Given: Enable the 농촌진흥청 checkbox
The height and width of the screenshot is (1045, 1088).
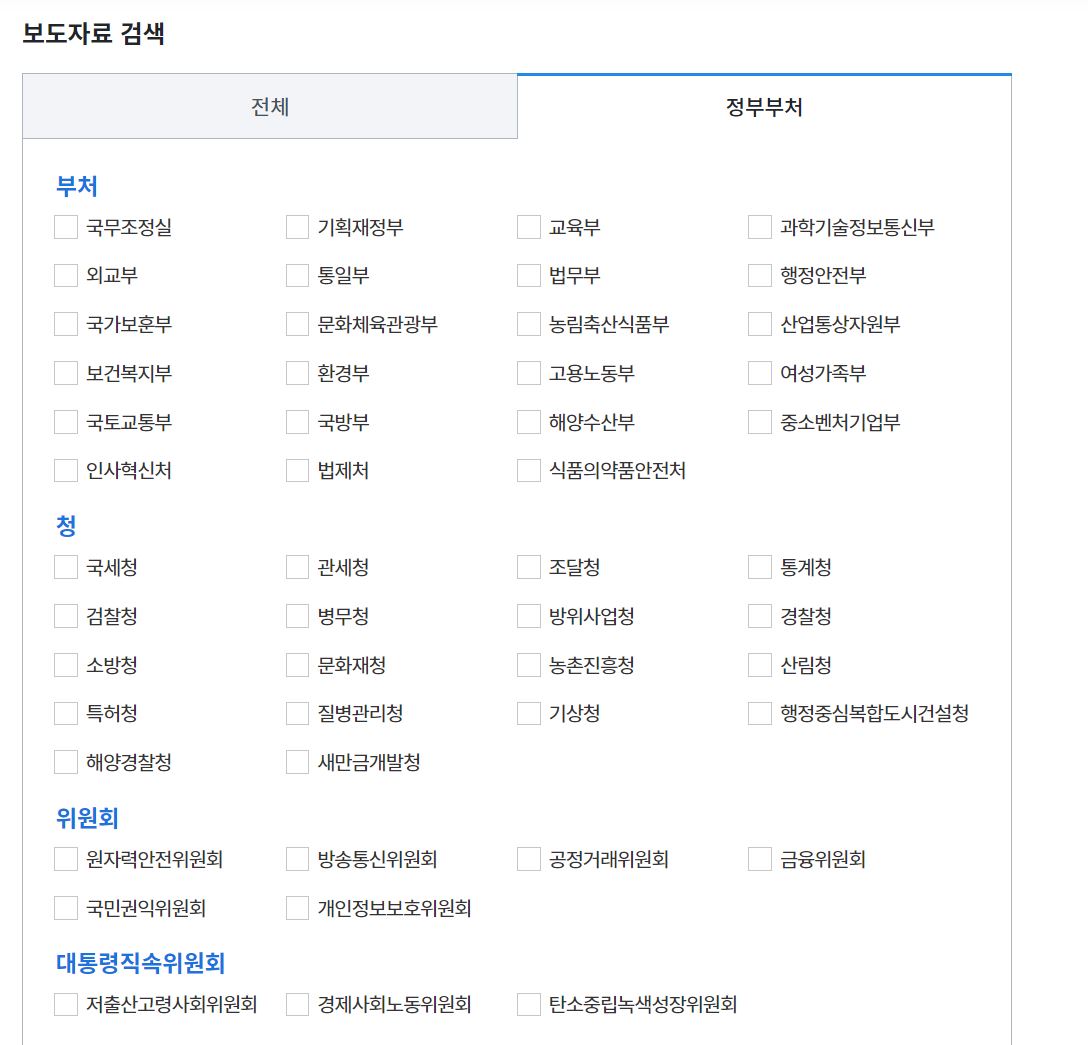Looking at the screenshot, I should coord(529,665).
